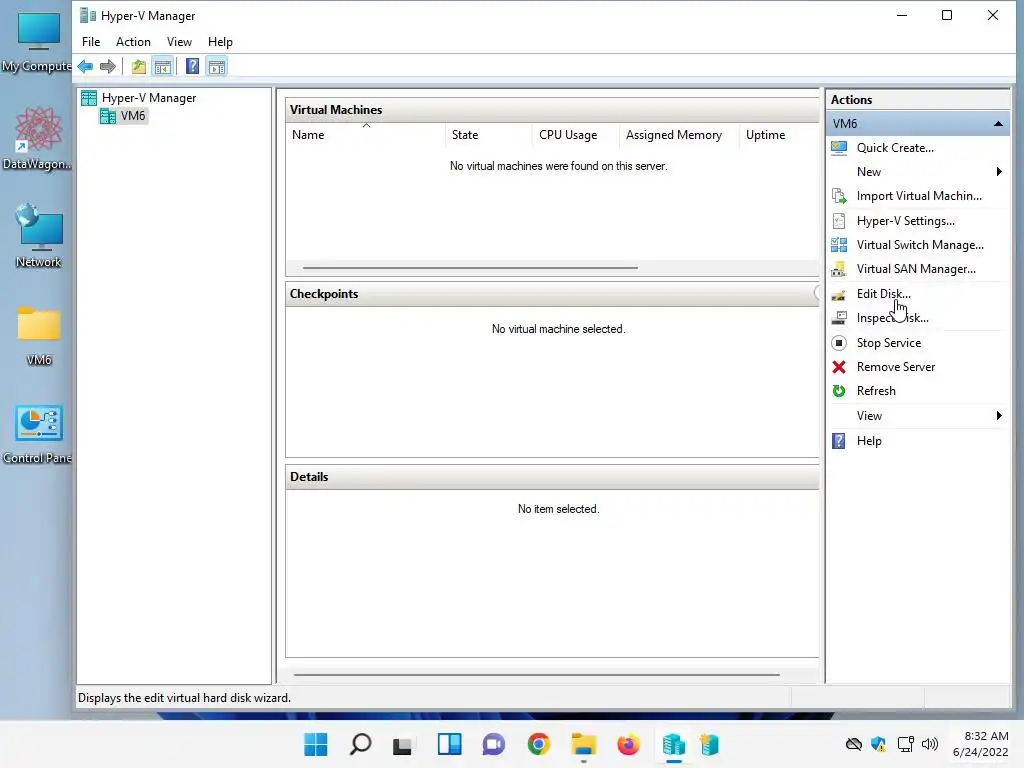Sort by the State column header
The image size is (1024, 768).
pyautogui.click(x=488, y=135)
